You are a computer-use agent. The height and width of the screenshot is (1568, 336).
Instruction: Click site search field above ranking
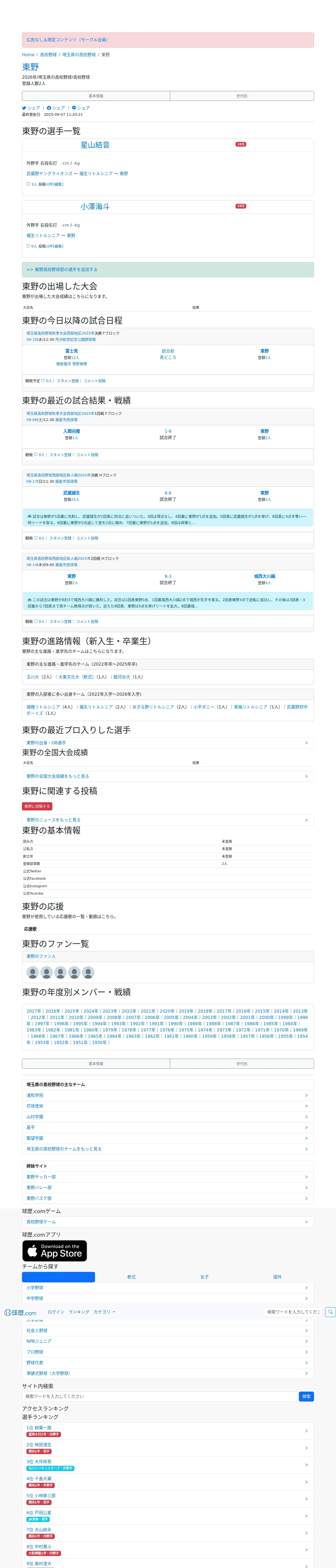tap(160, 1396)
